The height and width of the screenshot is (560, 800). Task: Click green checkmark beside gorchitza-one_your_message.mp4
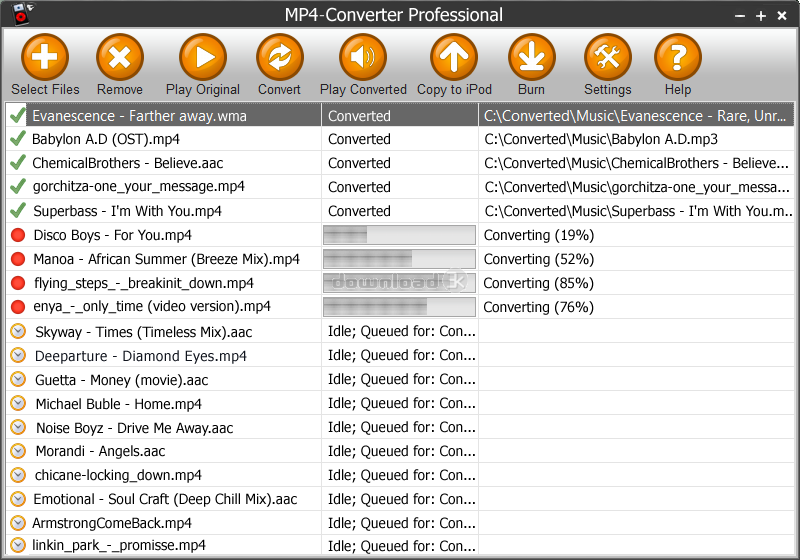[18, 186]
